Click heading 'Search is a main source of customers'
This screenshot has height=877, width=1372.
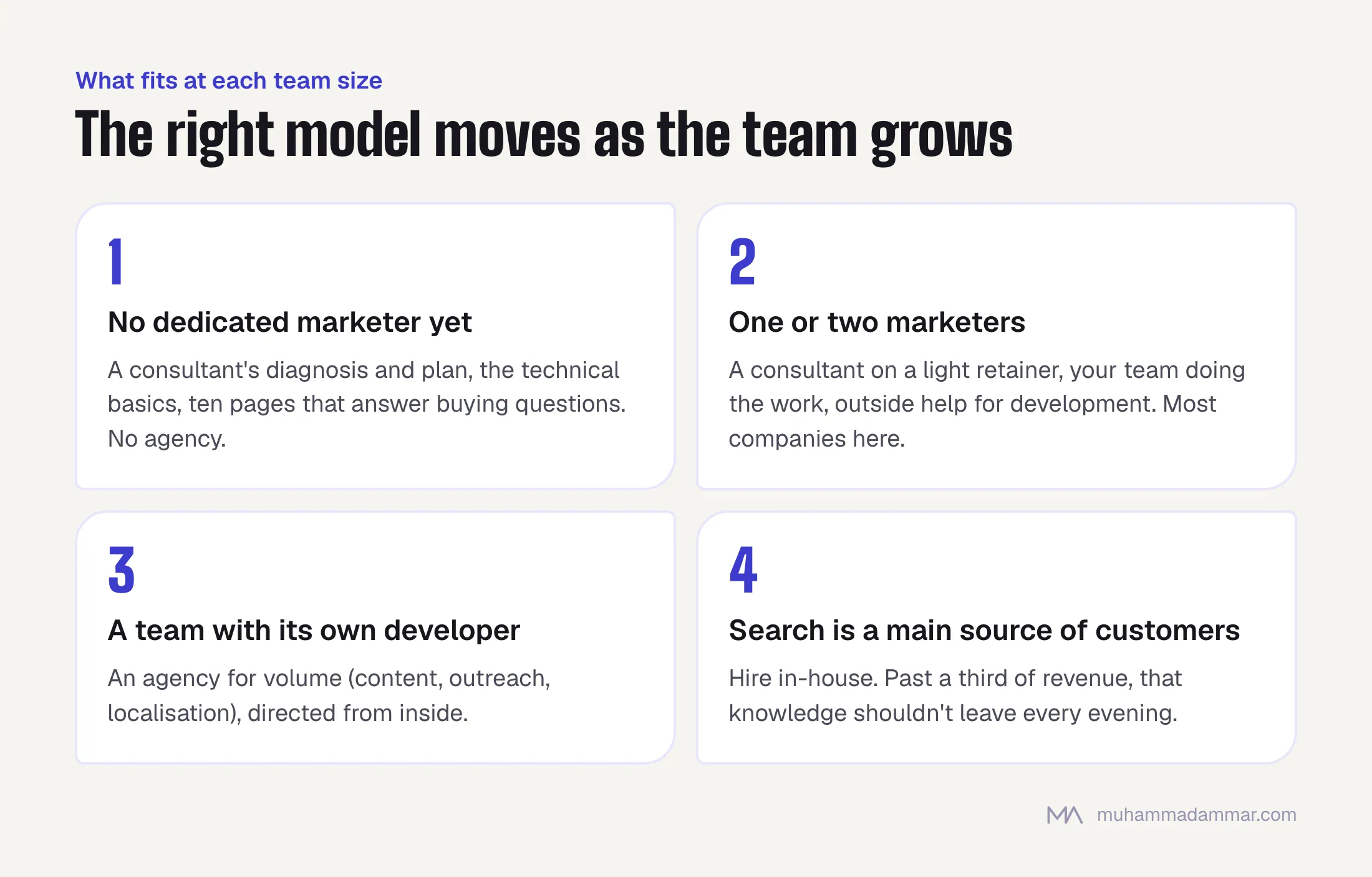pos(984,631)
